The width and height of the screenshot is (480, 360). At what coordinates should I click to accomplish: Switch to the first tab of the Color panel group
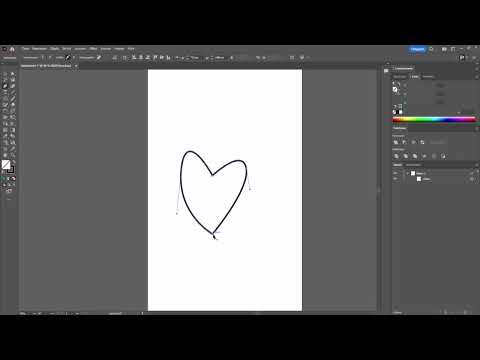click(400, 77)
